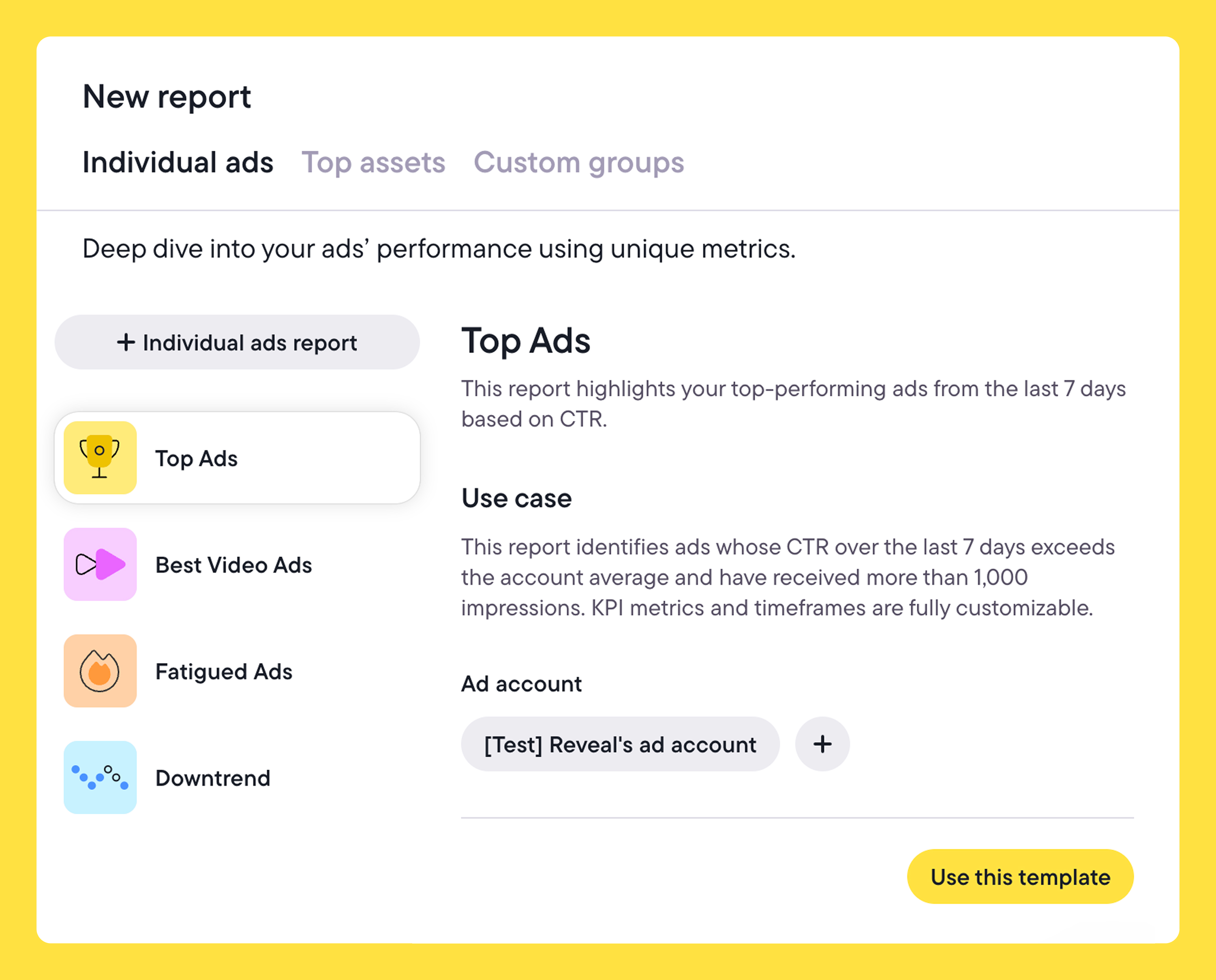Image resolution: width=1216 pixels, height=980 pixels.
Task: Click the Use case heading
Action: pos(516,499)
